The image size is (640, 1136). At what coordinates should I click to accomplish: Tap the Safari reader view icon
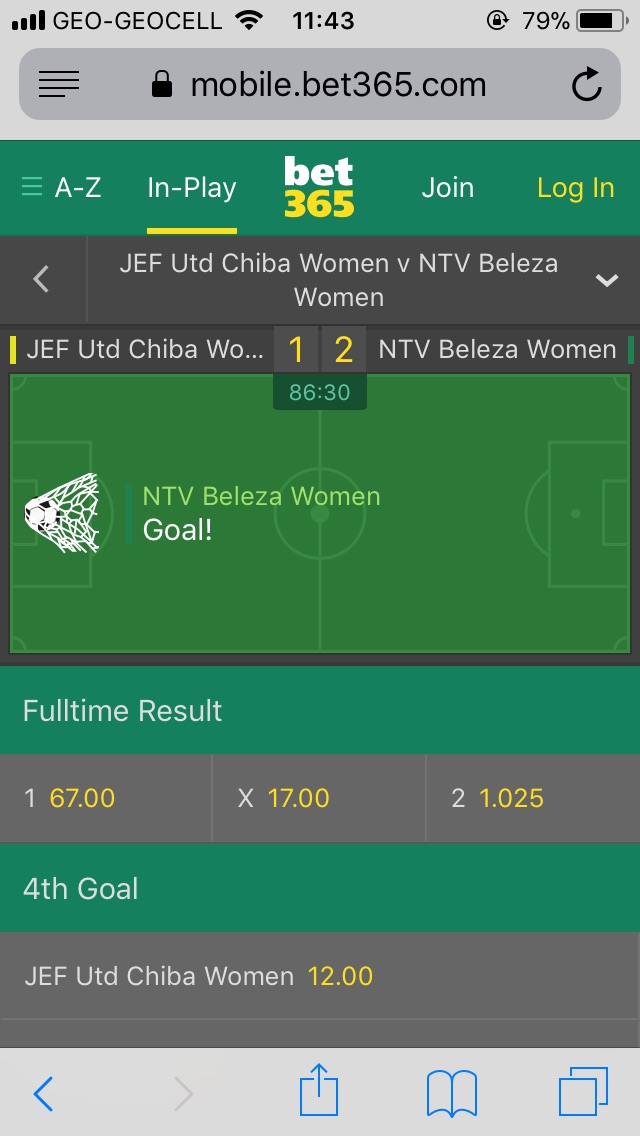point(59,85)
